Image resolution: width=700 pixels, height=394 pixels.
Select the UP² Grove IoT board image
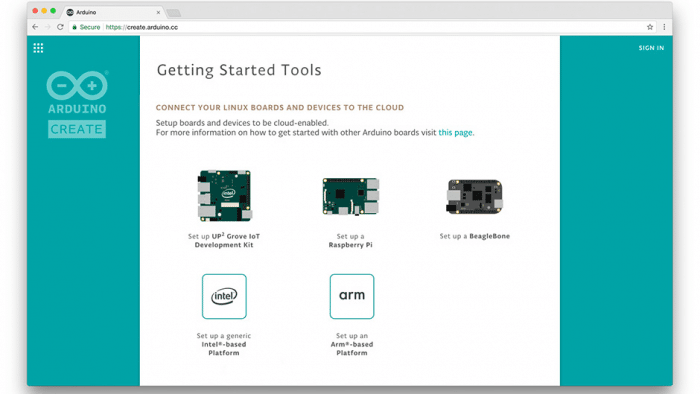click(x=225, y=195)
